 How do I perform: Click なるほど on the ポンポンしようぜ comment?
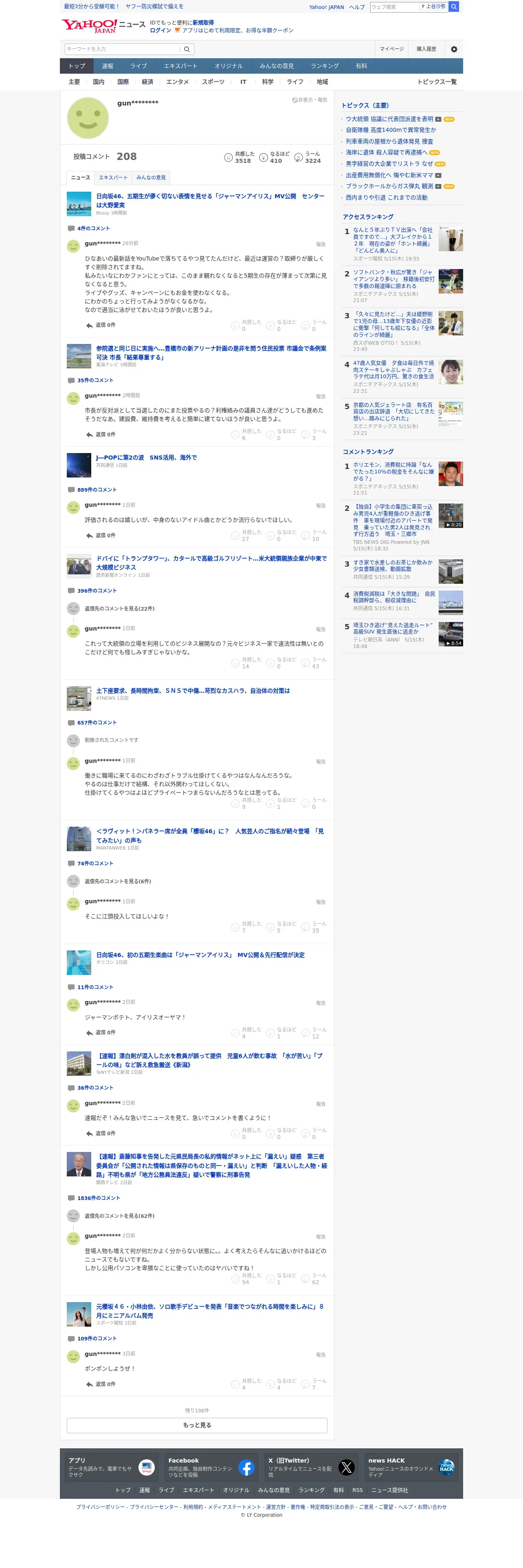coord(281,1384)
